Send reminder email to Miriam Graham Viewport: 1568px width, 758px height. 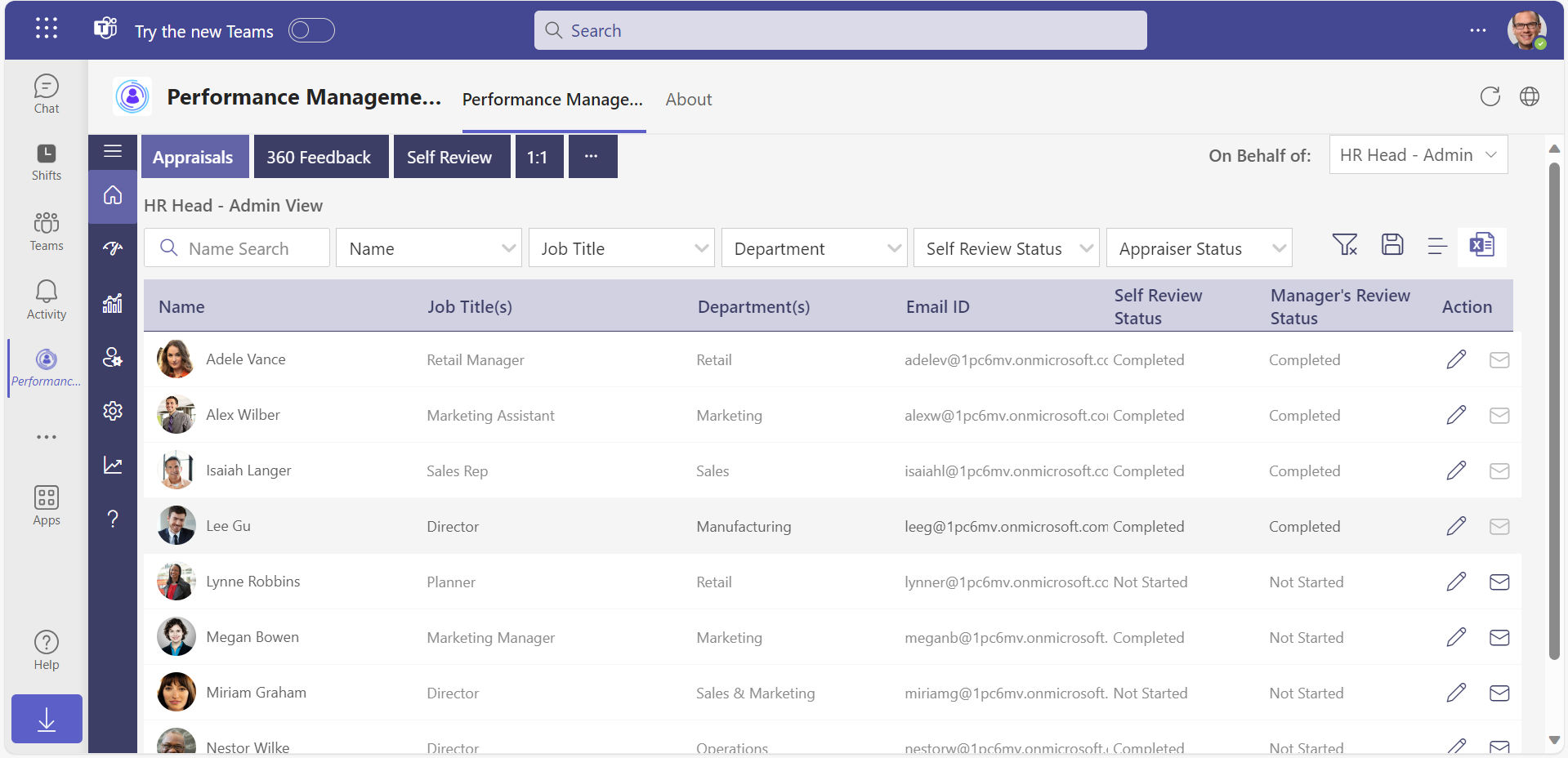tap(1499, 693)
